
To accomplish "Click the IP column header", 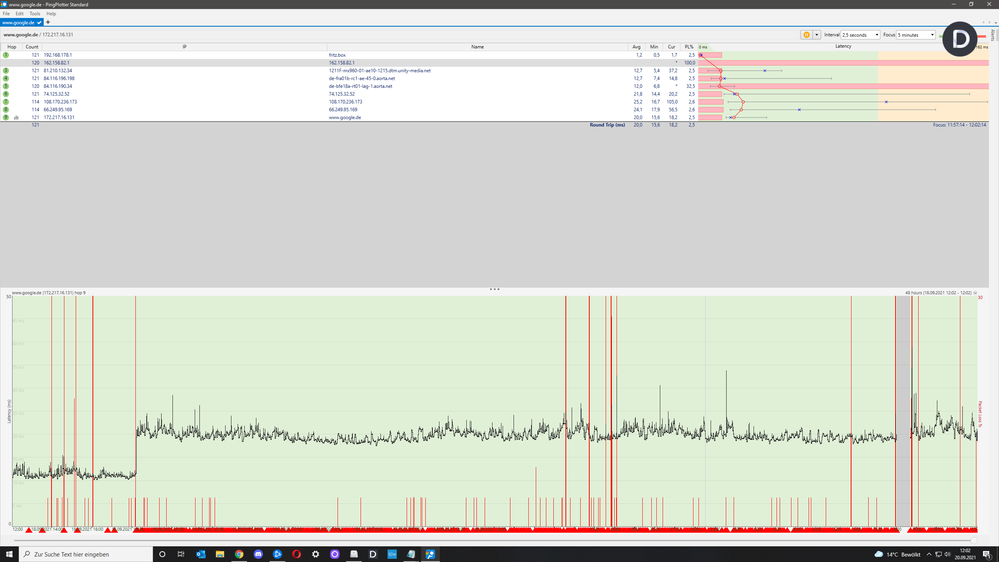I will (184, 47).
